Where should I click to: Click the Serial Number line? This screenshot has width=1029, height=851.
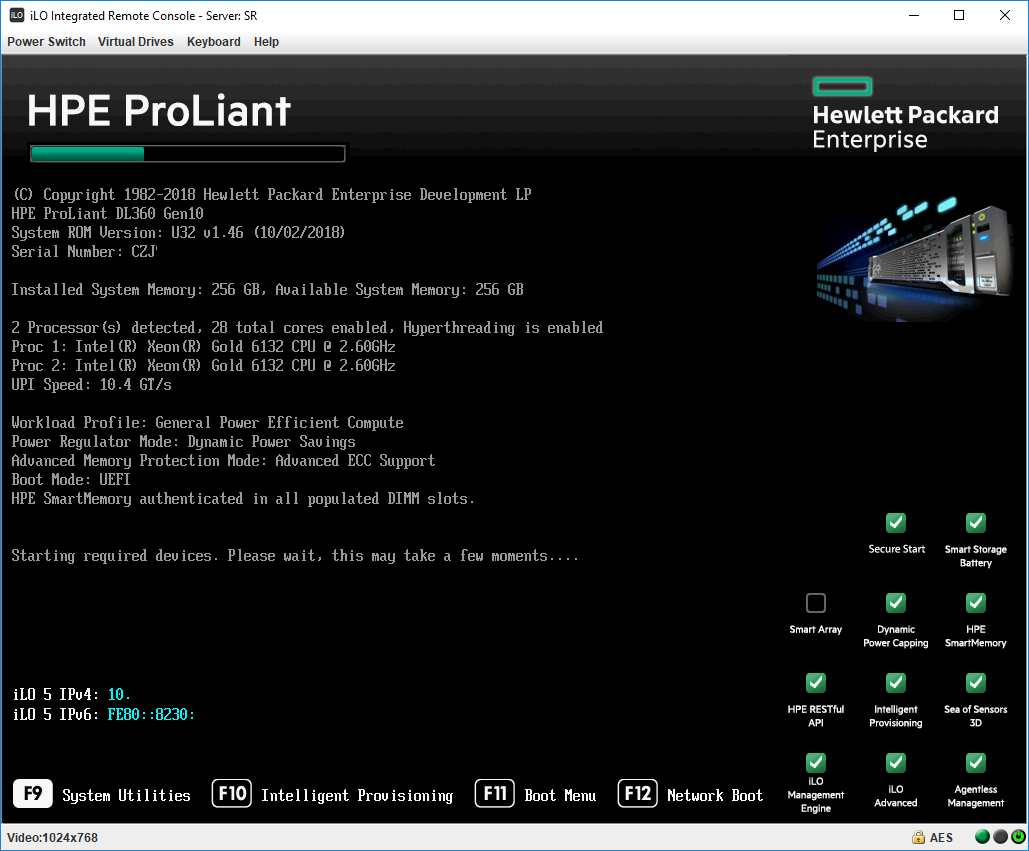point(84,251)
